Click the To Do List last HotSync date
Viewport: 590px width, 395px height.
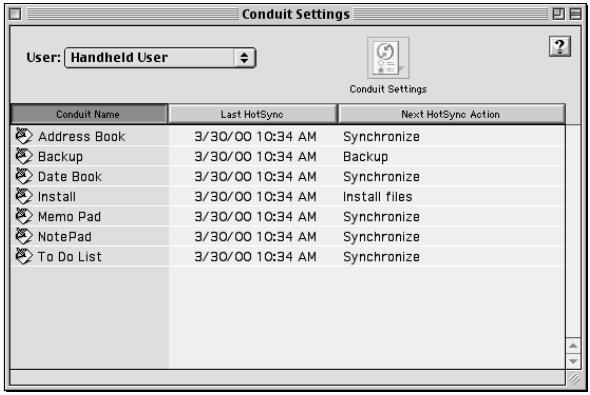(x=255, y=257)
